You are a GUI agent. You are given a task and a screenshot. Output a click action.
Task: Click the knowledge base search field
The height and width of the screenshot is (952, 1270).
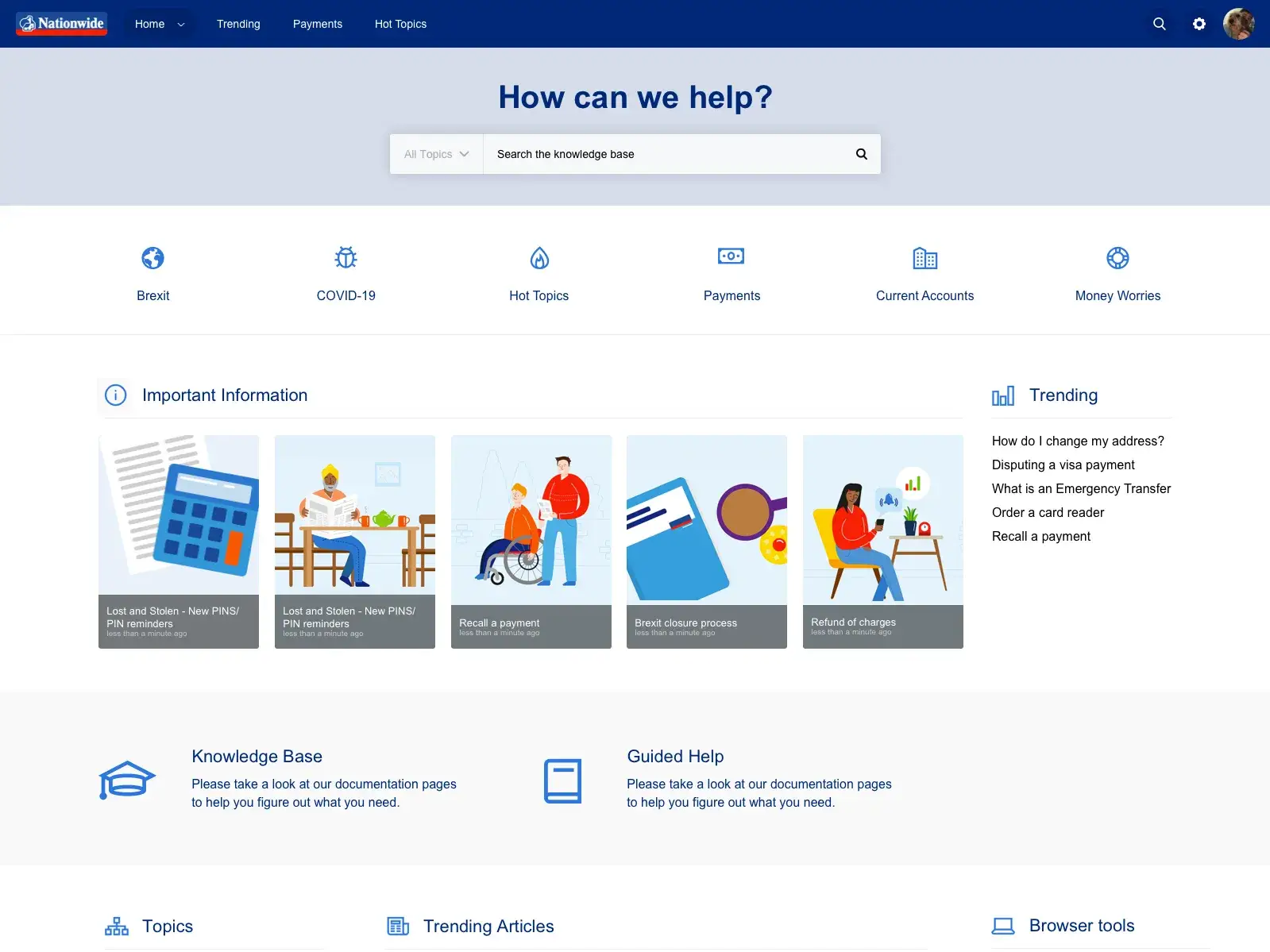click(x=667, y=154)
